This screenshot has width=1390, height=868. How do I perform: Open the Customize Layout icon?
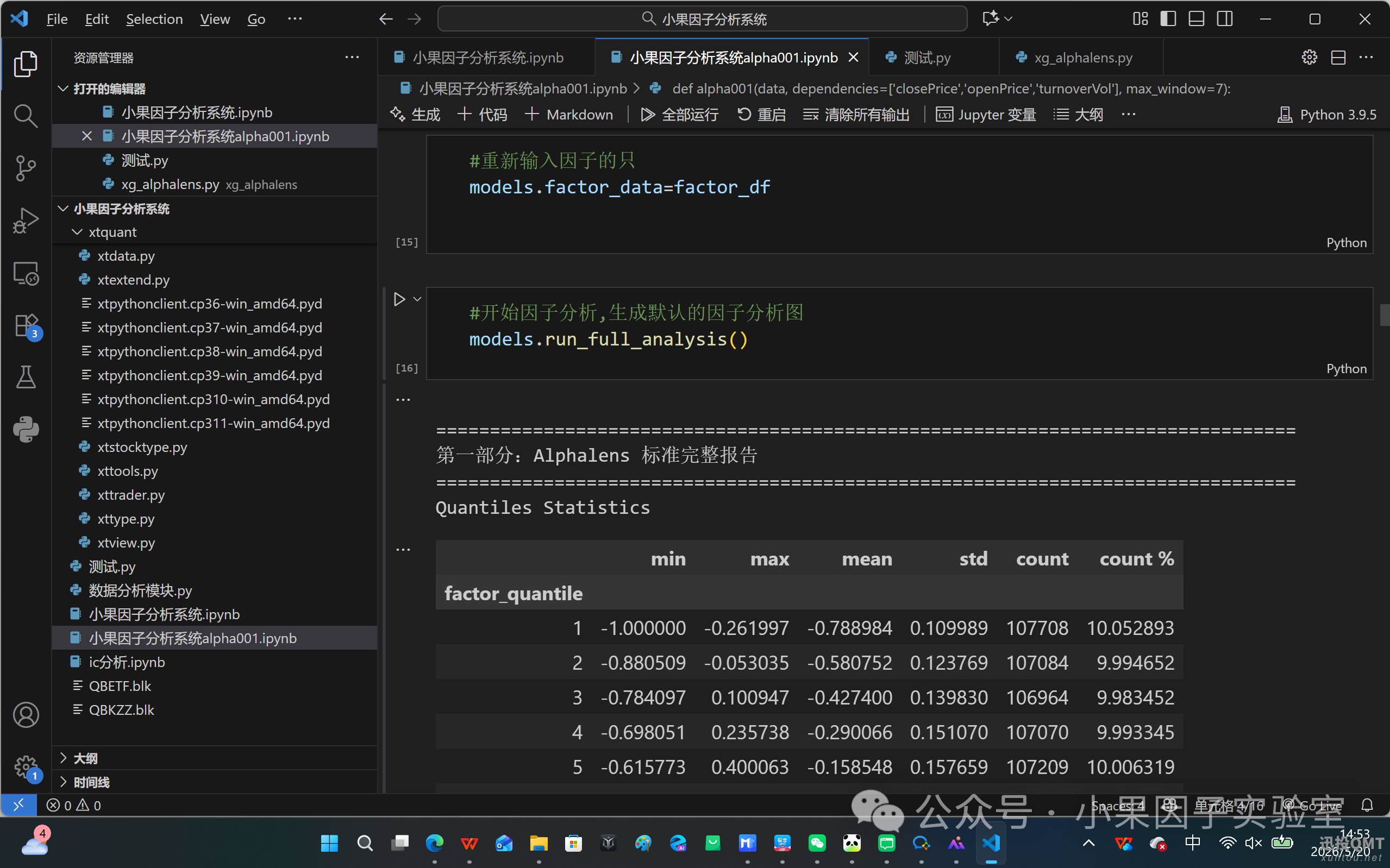click(x=1140, y=19)
